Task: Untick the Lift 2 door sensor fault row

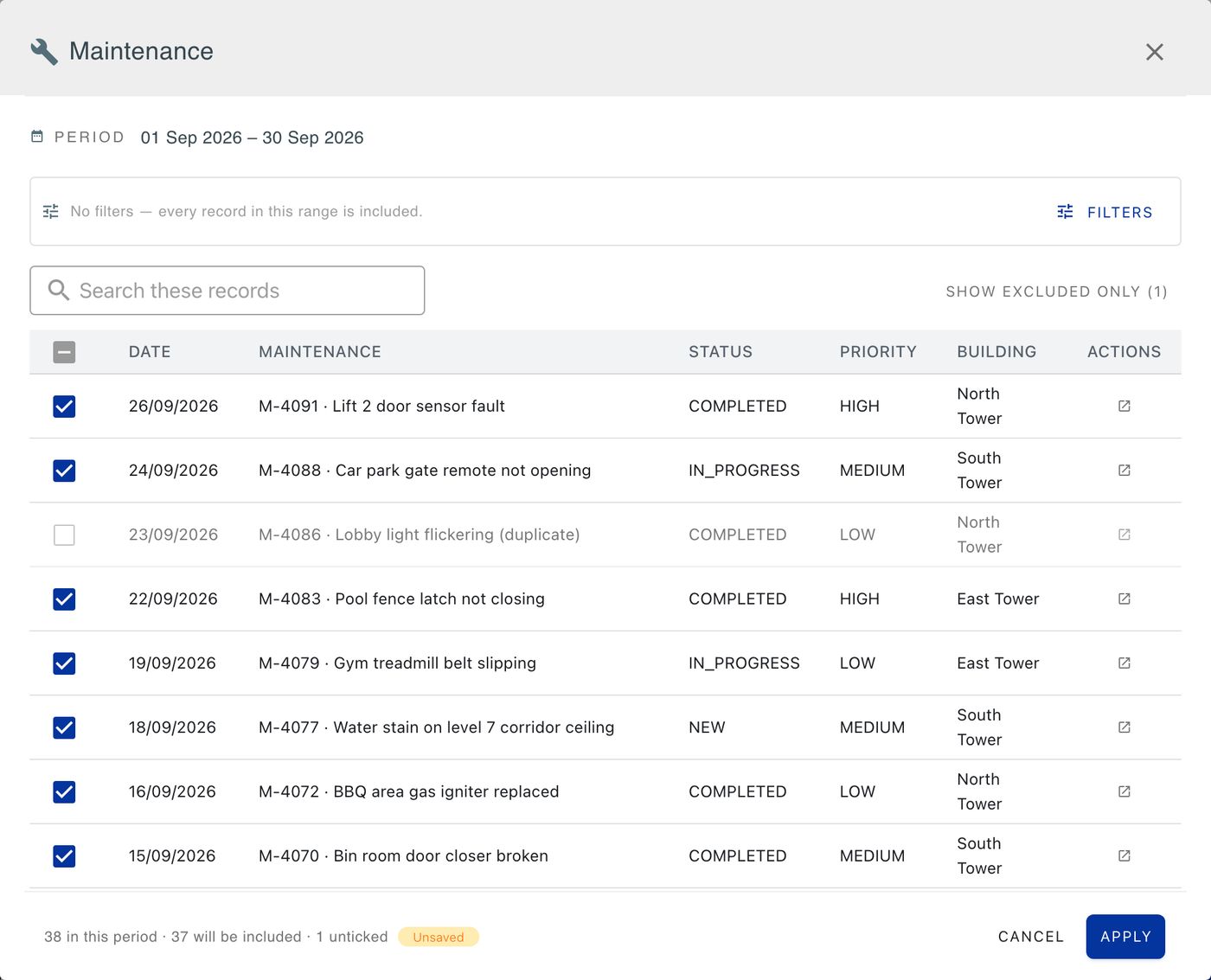Action: tap(64, 406)
